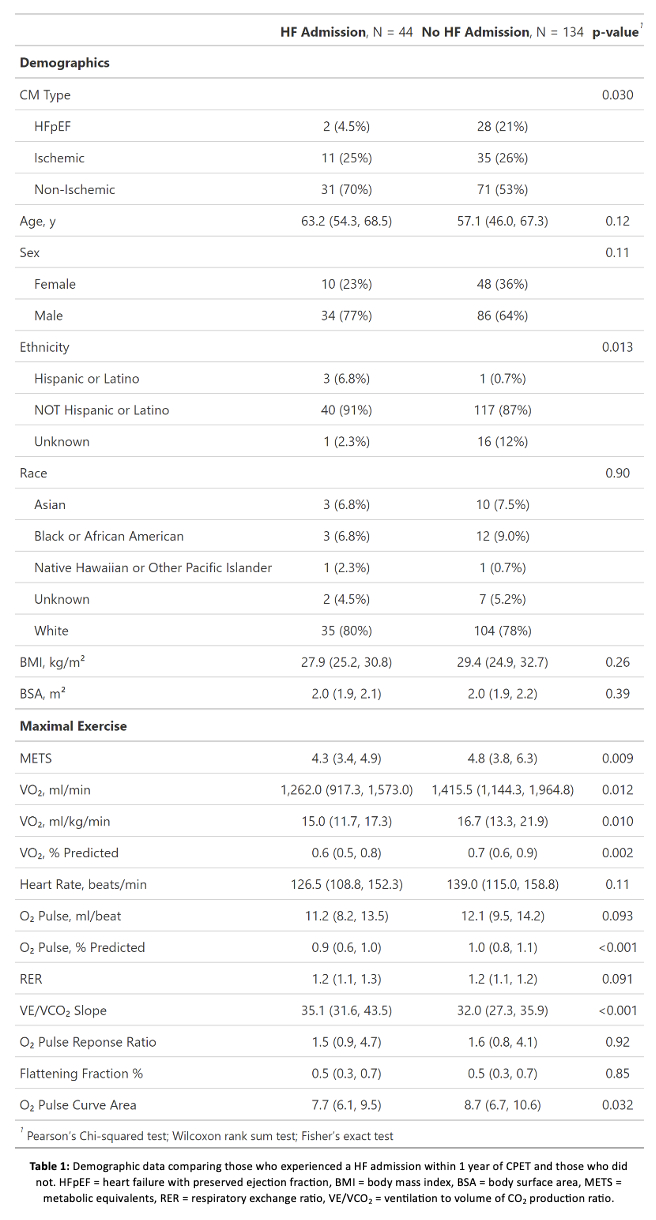Select the Demographics section heading
Viewport: 656px width, 1220px height.
pyautogui.click(x=65, y=63)
